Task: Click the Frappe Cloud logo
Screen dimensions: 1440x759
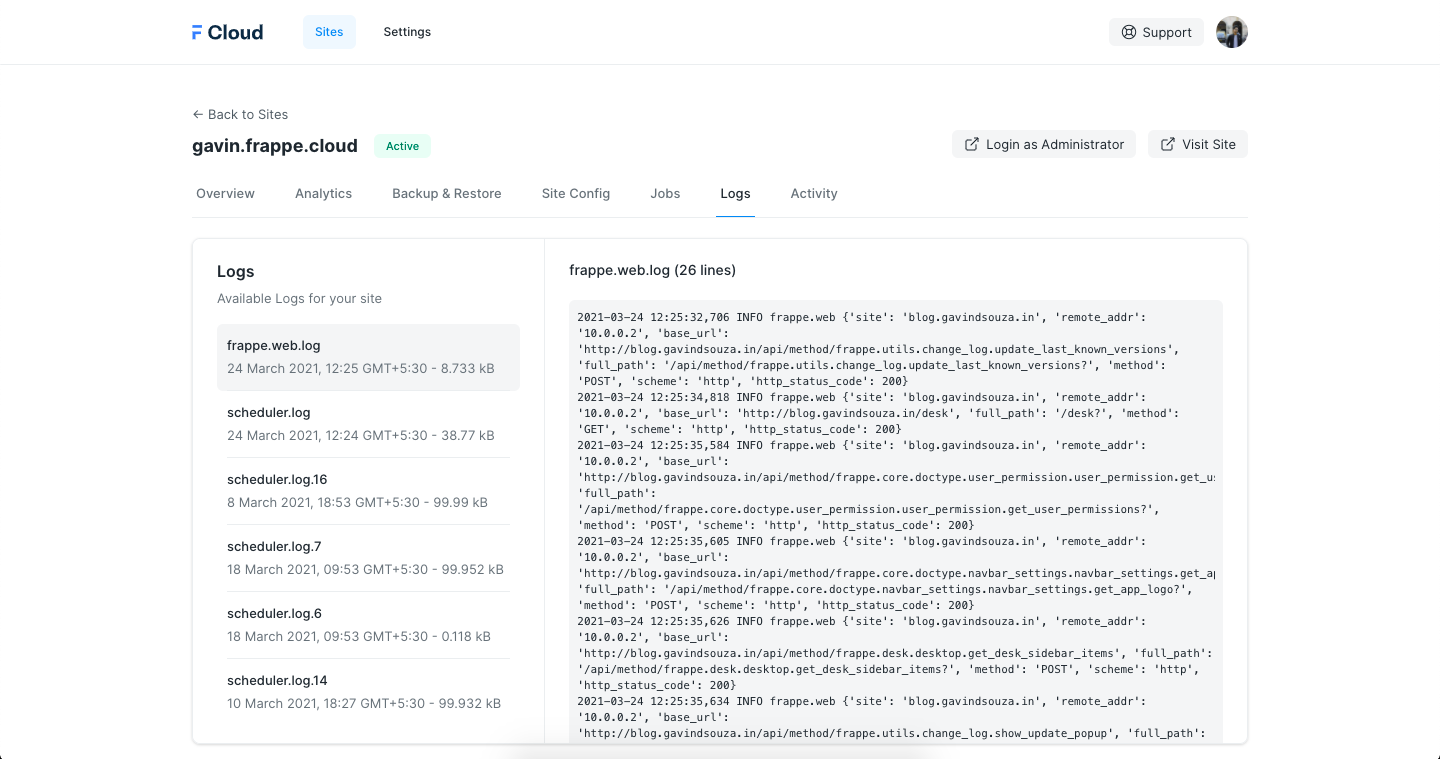Action: coord(227,32)
